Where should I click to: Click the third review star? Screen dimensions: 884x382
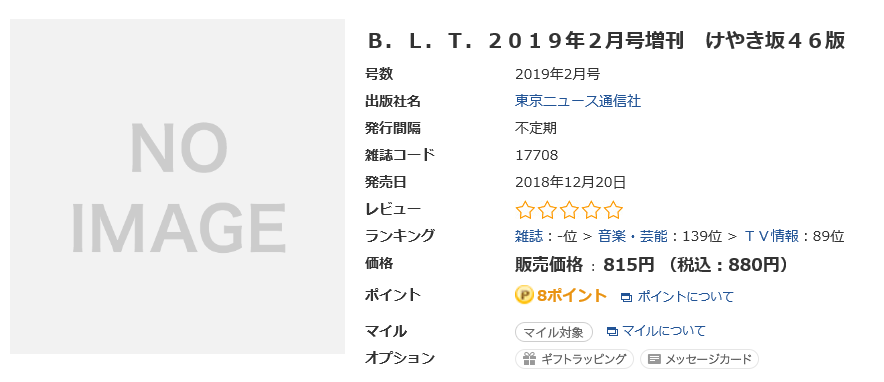pos(569,210)
